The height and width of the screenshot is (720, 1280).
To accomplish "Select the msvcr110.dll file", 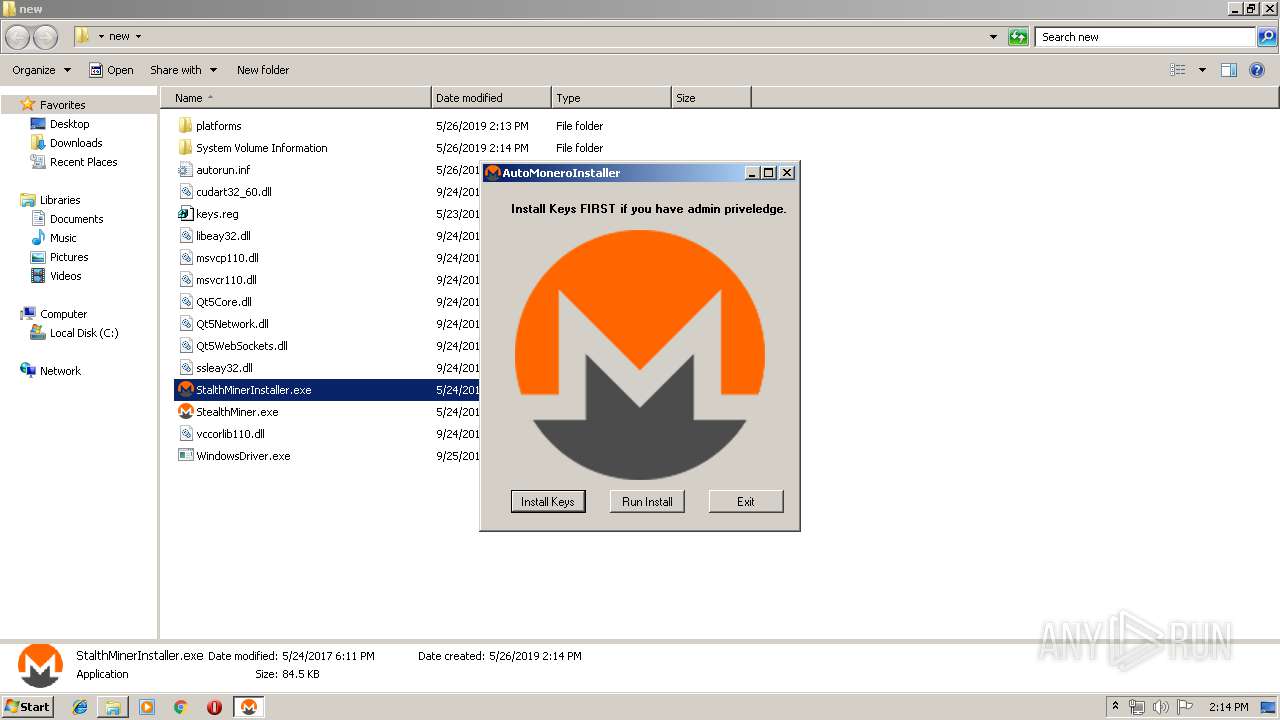I will (x=226, y=280).
